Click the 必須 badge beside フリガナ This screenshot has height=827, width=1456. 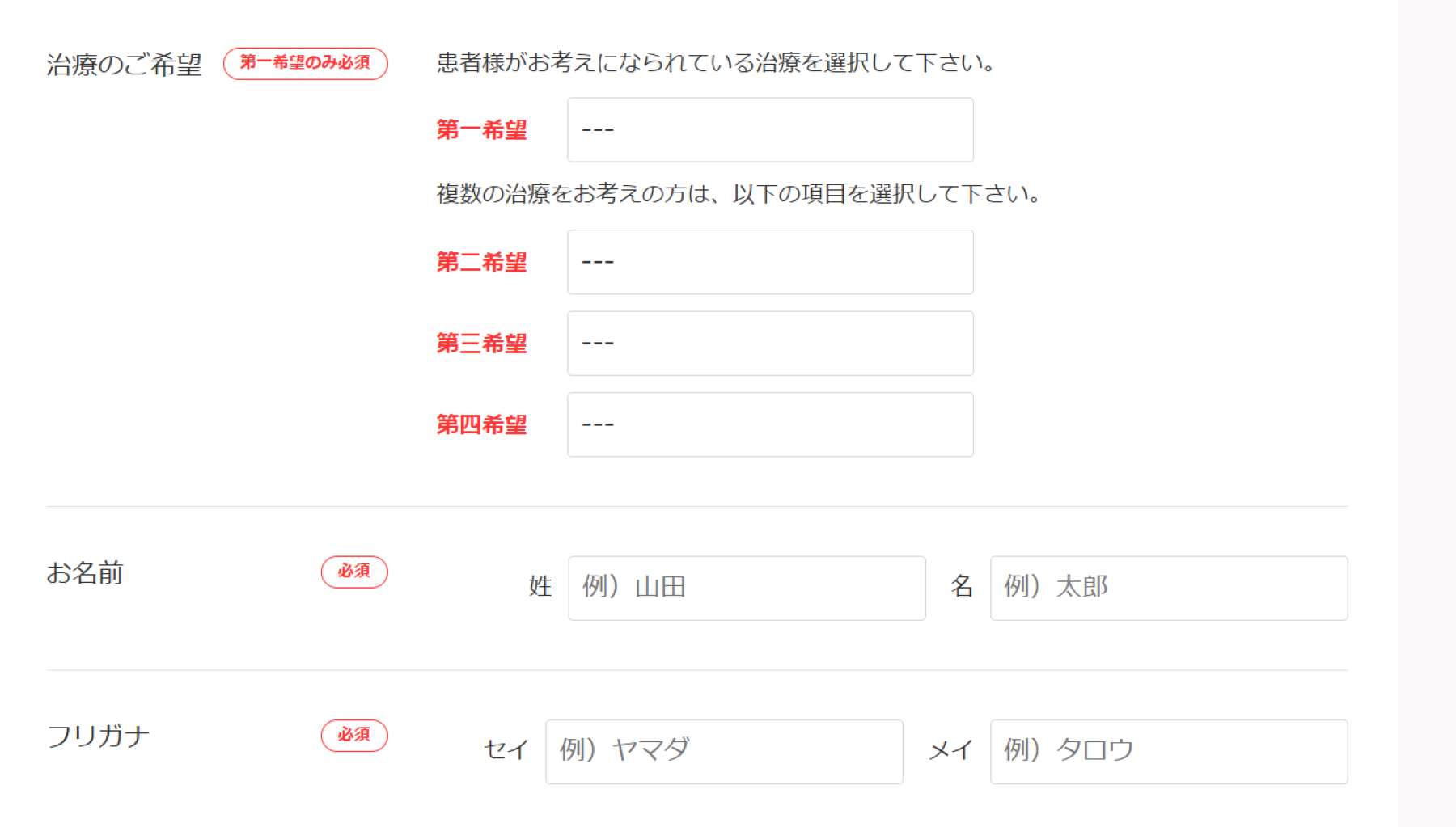click(x=354, y=735)
